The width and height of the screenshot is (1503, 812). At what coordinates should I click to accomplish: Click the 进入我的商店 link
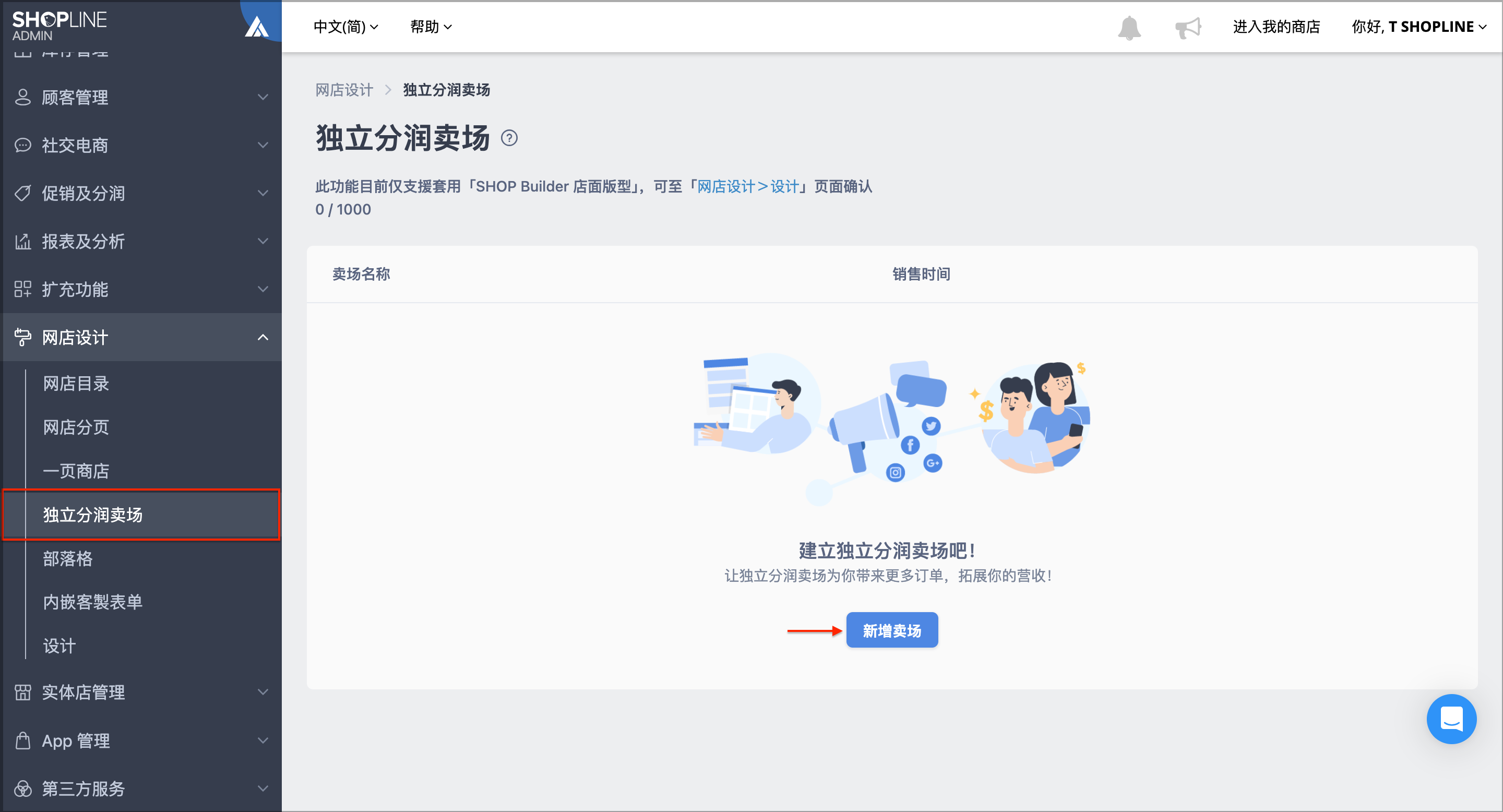tap(1276, 27)
